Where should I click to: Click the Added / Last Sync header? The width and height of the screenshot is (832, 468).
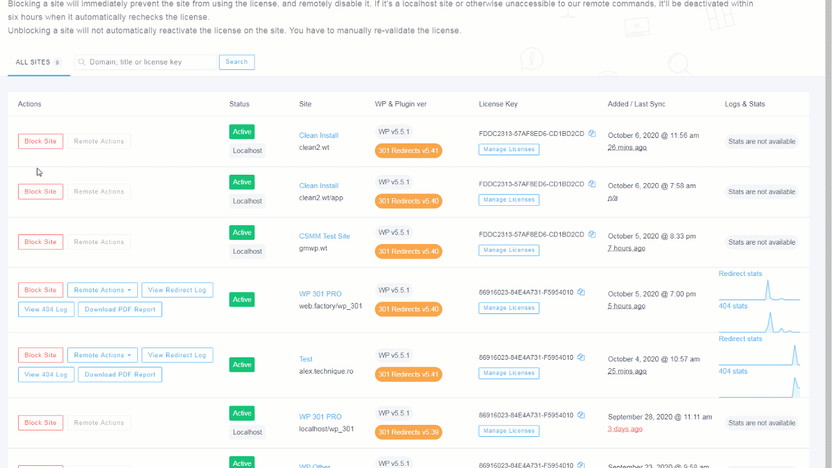tap(636, 104)
